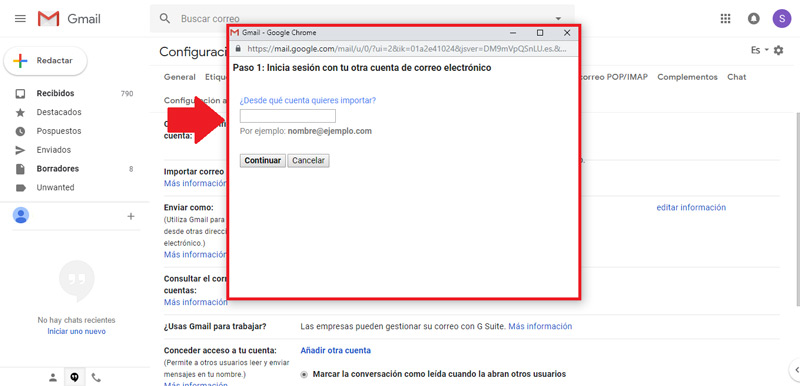Minimize the Gmail popup window

click(x=513, y=33)
